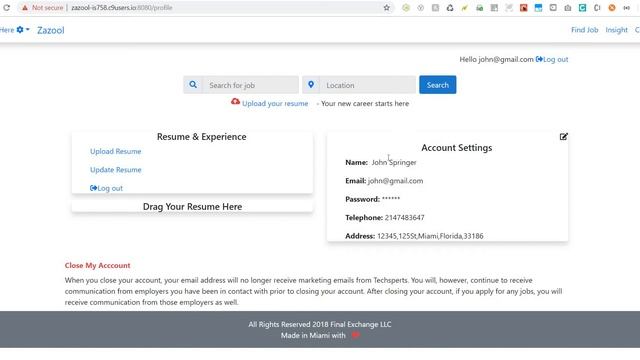Click the Account Settings heading

tap(456, 148)
